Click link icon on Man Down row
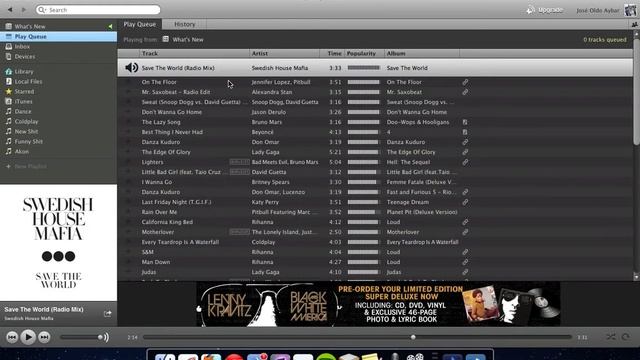The height and width of the screenshot is (360, 640). (465, 262)
